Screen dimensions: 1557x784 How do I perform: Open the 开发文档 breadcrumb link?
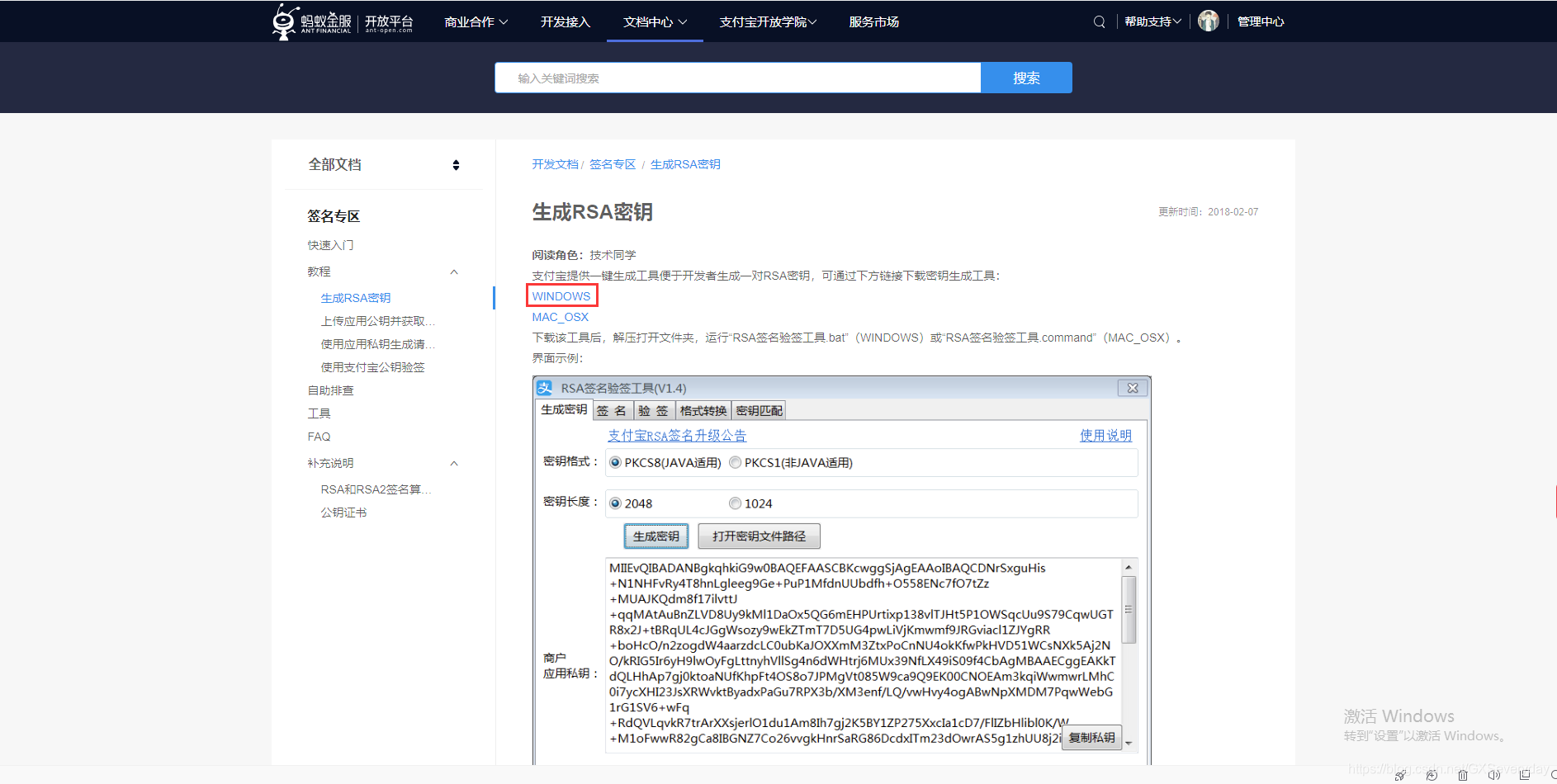tap(555, 164)
